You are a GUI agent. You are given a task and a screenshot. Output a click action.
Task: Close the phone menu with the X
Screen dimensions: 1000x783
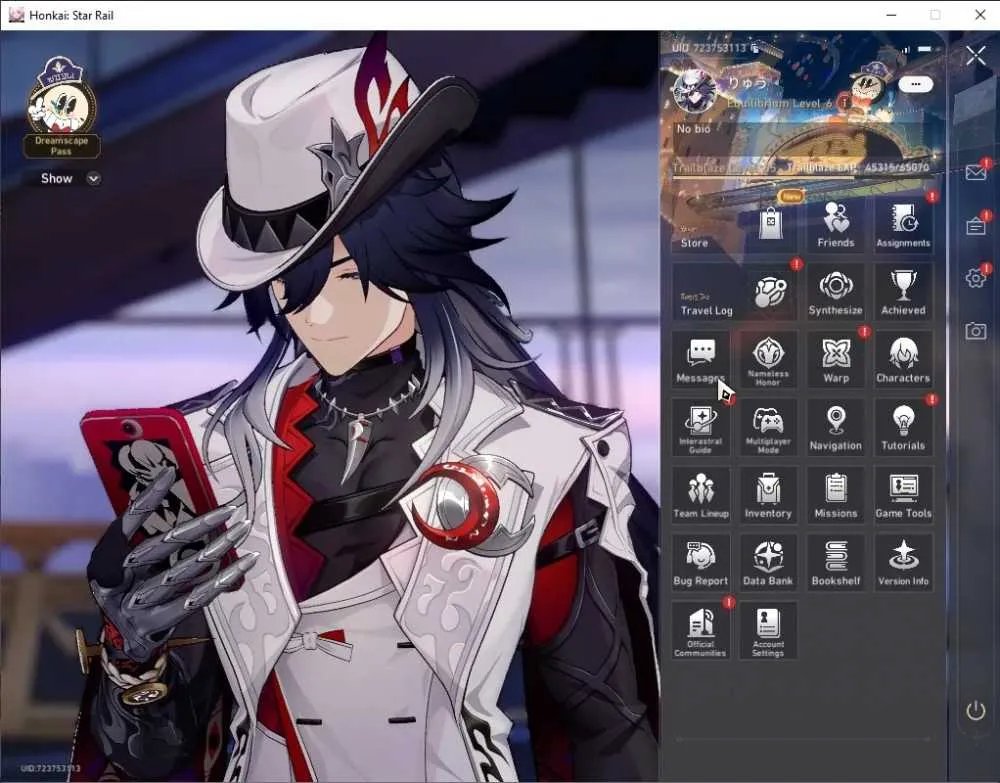tap(976, 56)
